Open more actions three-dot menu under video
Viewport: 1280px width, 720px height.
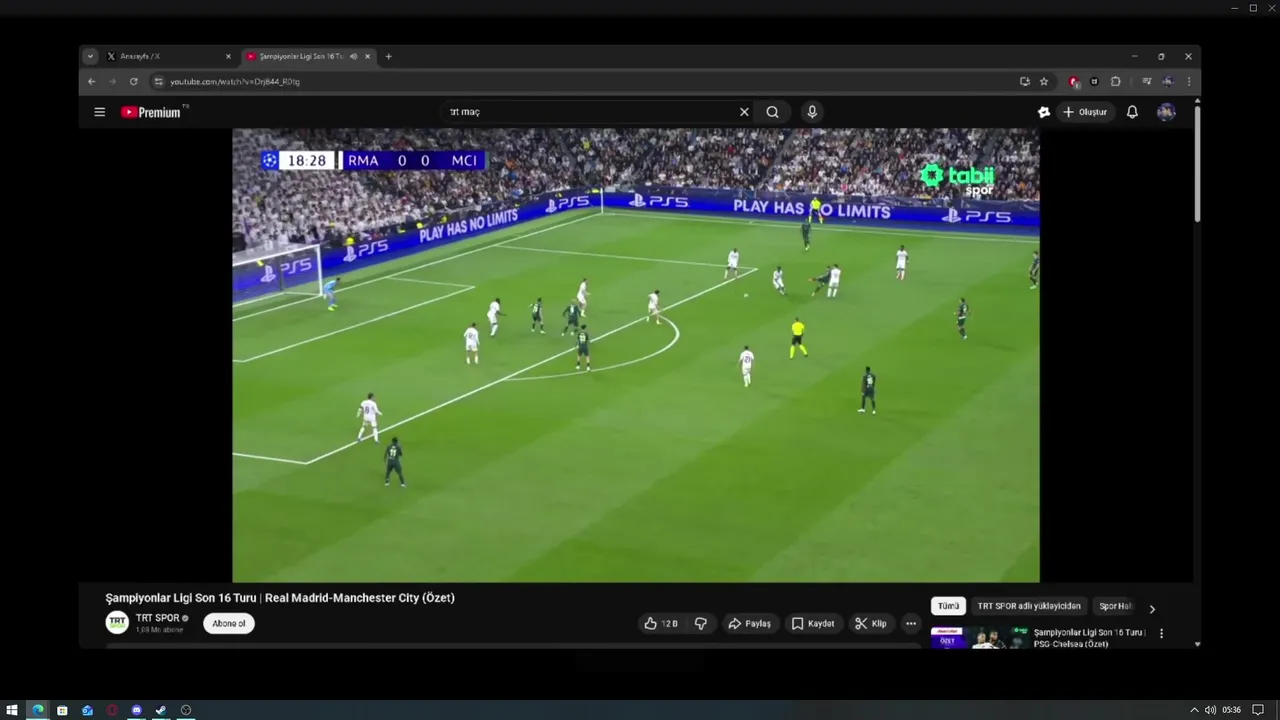[911, 623]
